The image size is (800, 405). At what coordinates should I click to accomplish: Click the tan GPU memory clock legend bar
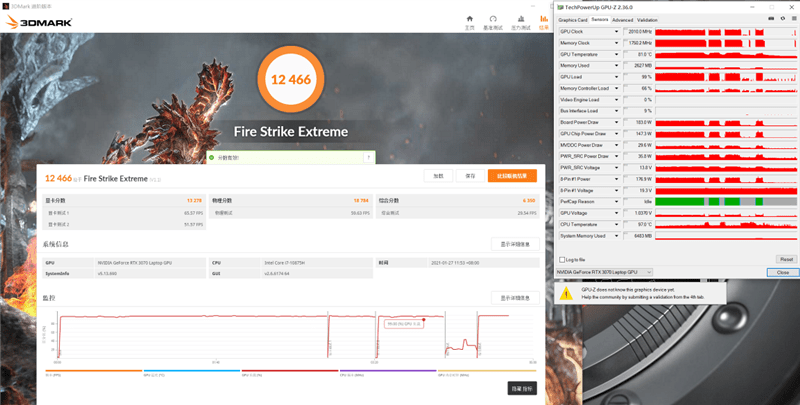coord(486,371)
